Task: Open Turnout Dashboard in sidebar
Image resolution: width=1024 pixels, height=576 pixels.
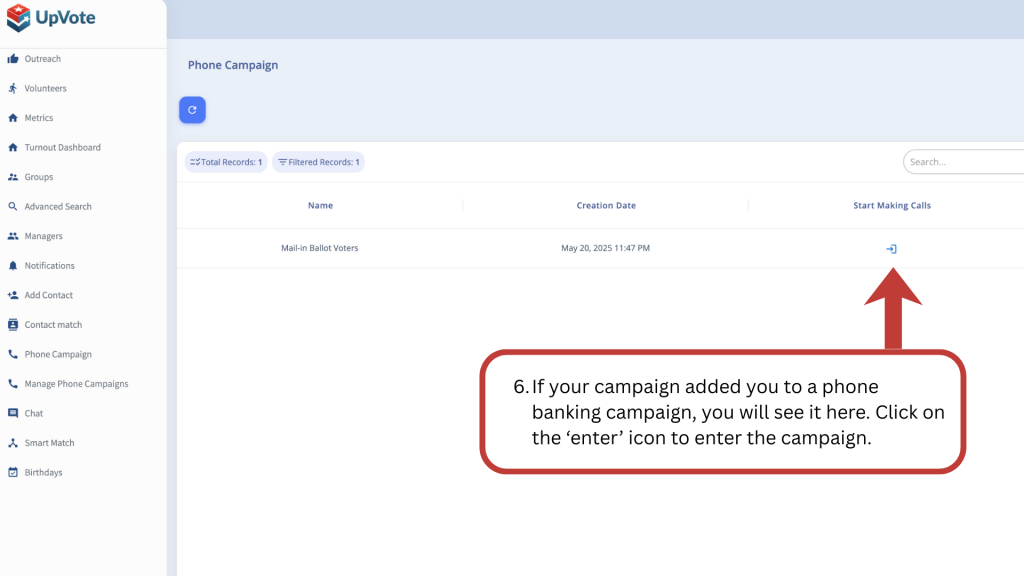Action: (x=62, y=148)
